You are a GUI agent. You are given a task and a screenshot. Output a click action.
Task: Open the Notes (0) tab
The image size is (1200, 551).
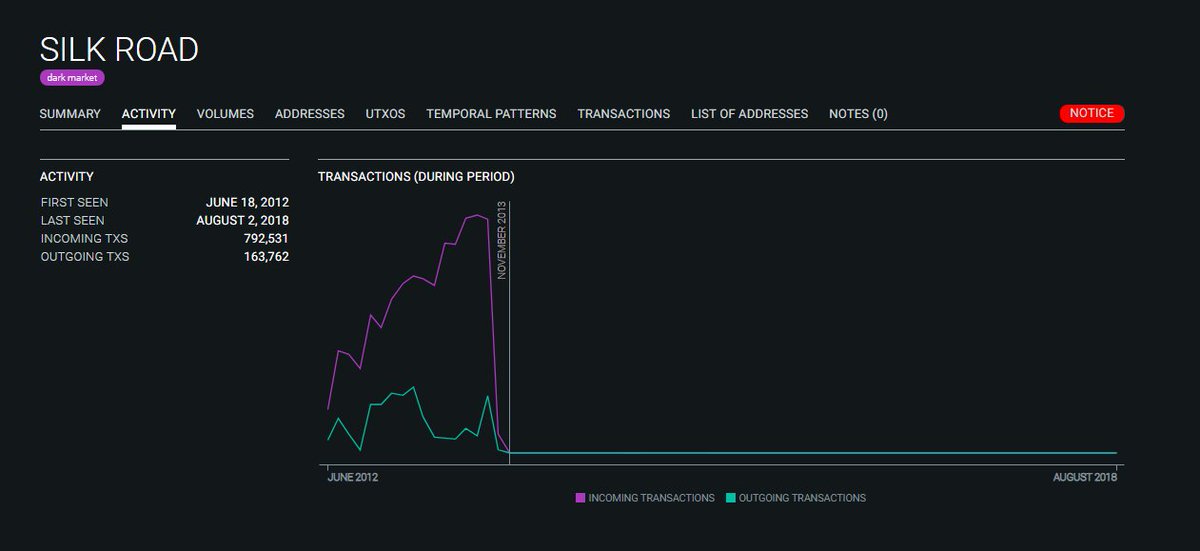coord(858,114)
